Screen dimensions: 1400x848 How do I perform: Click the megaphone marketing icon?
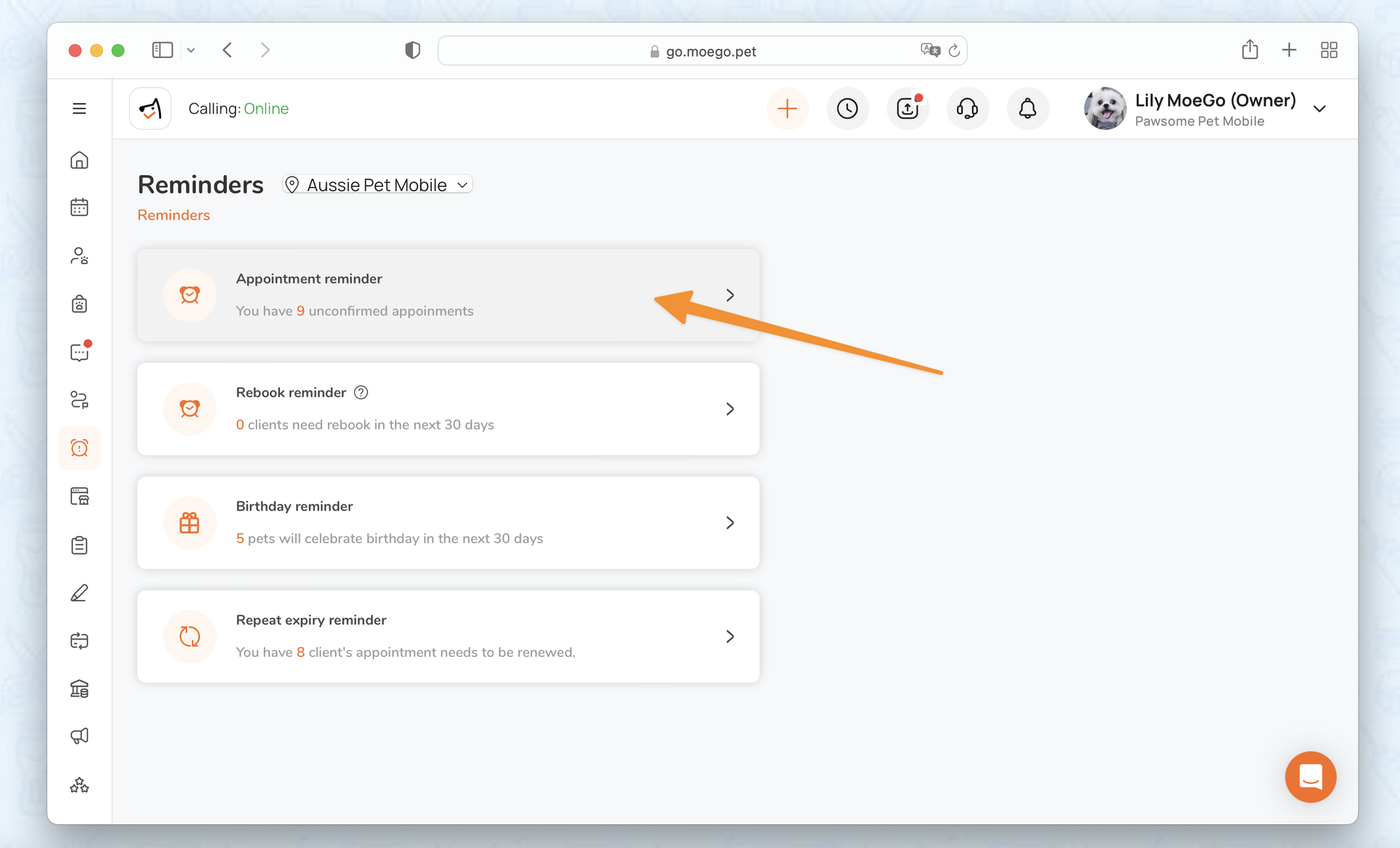coord(79,736)
